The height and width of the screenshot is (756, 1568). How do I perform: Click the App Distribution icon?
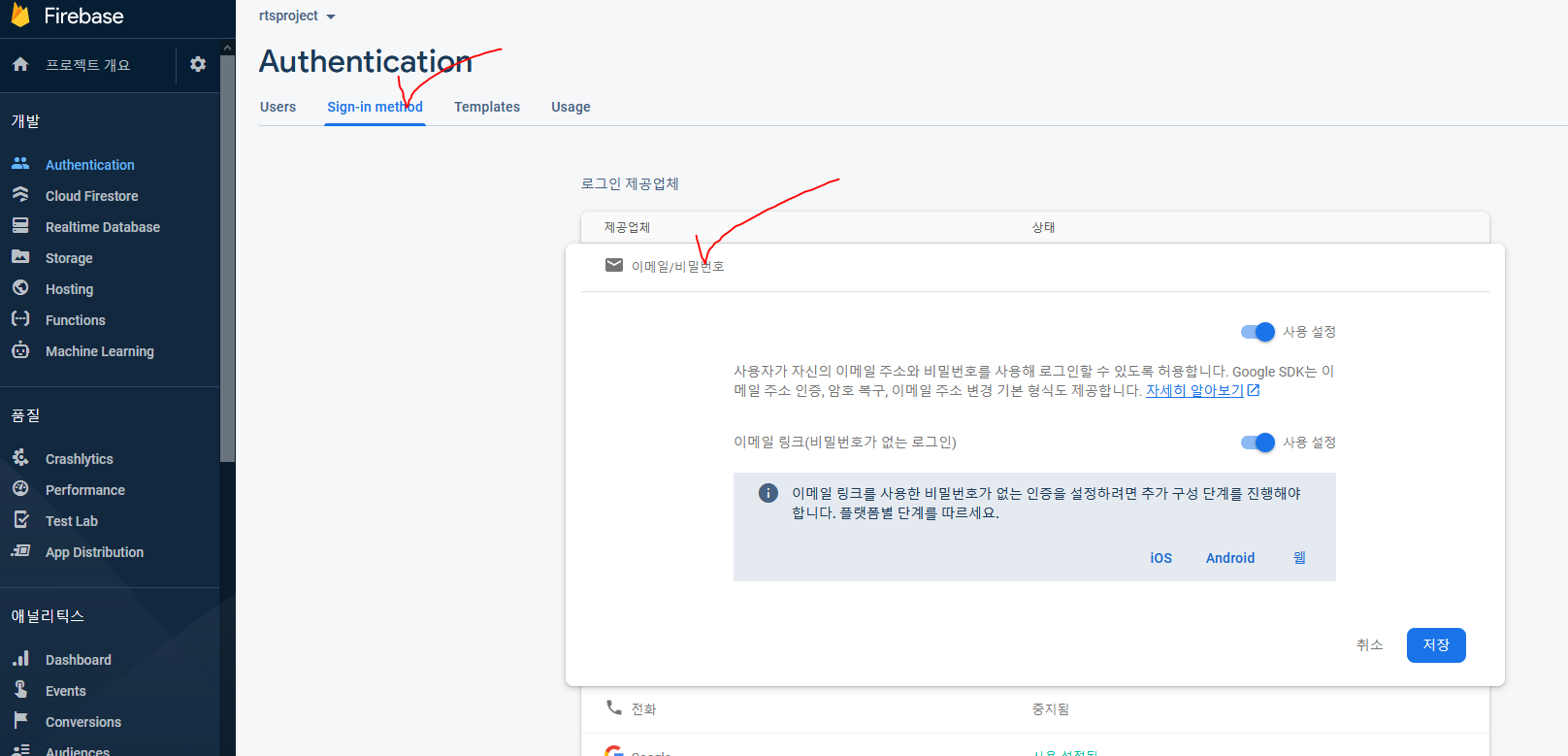pyautogui.click(x=20, y=550)
